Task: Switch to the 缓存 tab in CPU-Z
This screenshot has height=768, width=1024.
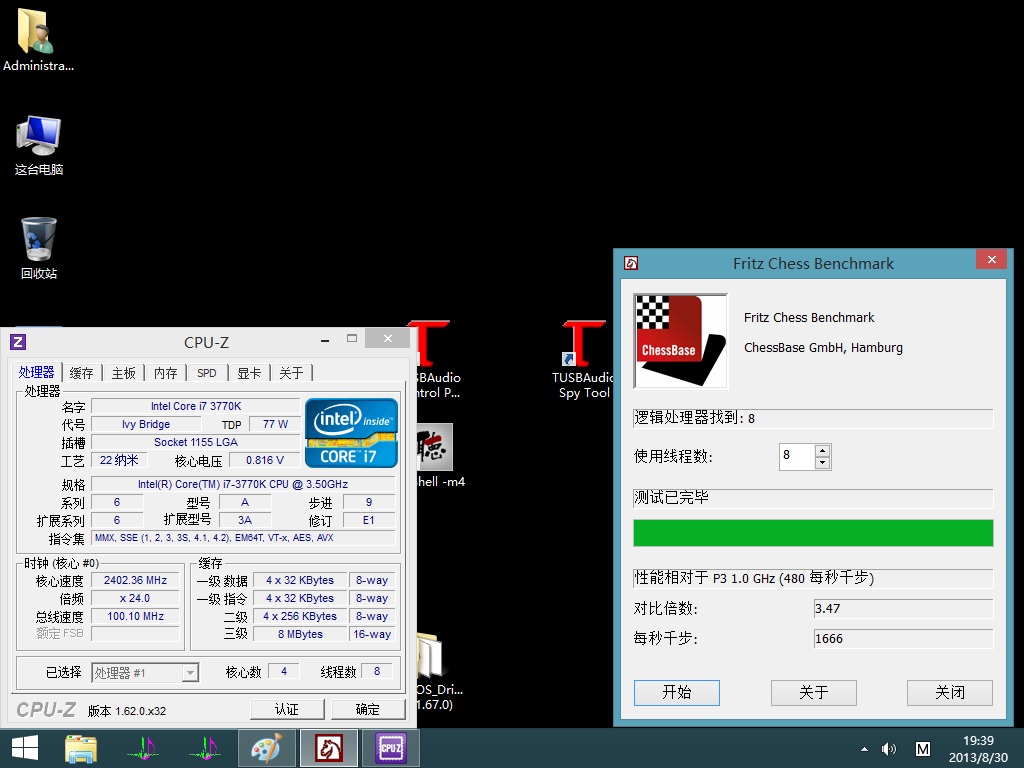Action: point(82,373)
